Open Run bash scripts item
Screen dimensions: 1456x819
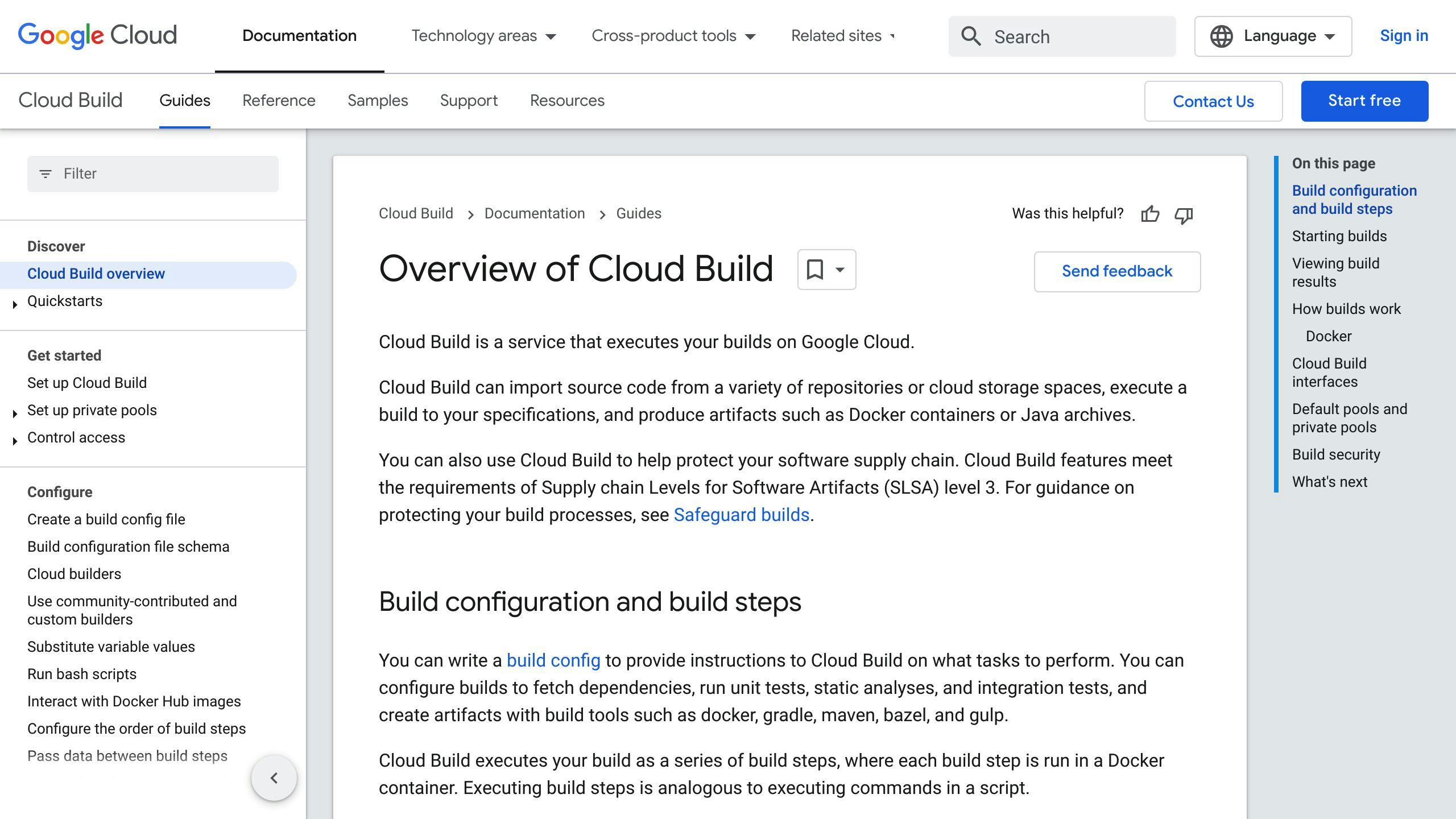coord(82,674)
